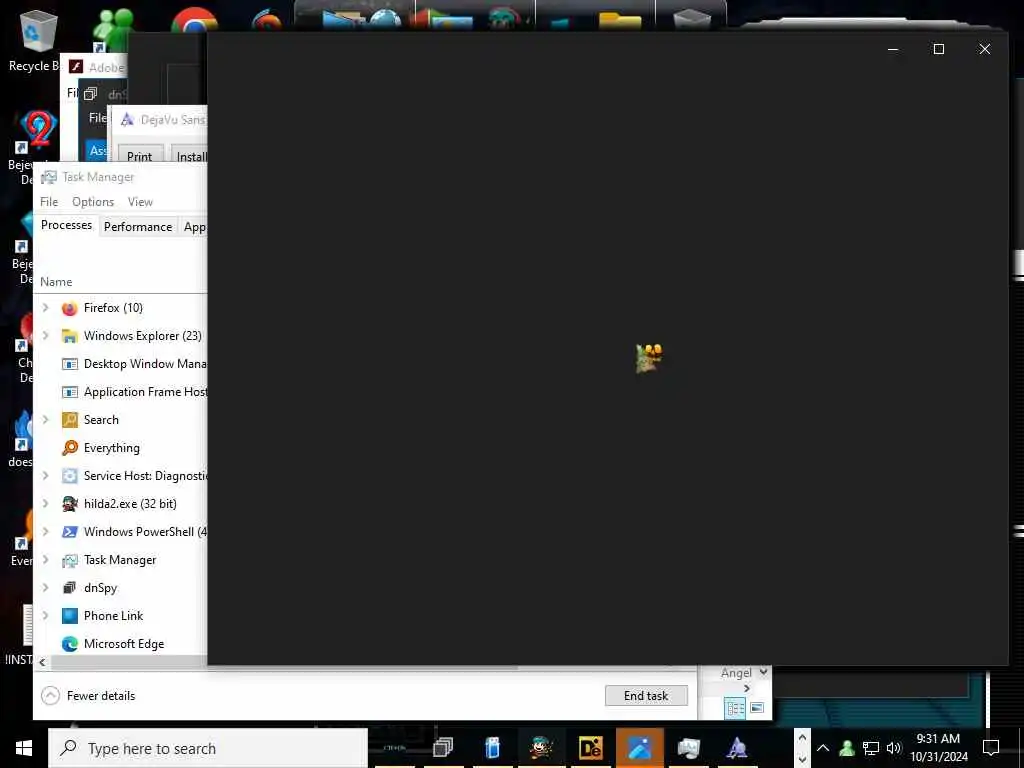This screenshot has height=768, width=1024.
Task: Expand the Windows PowerShell process group
Action: (x=45, y=532)
